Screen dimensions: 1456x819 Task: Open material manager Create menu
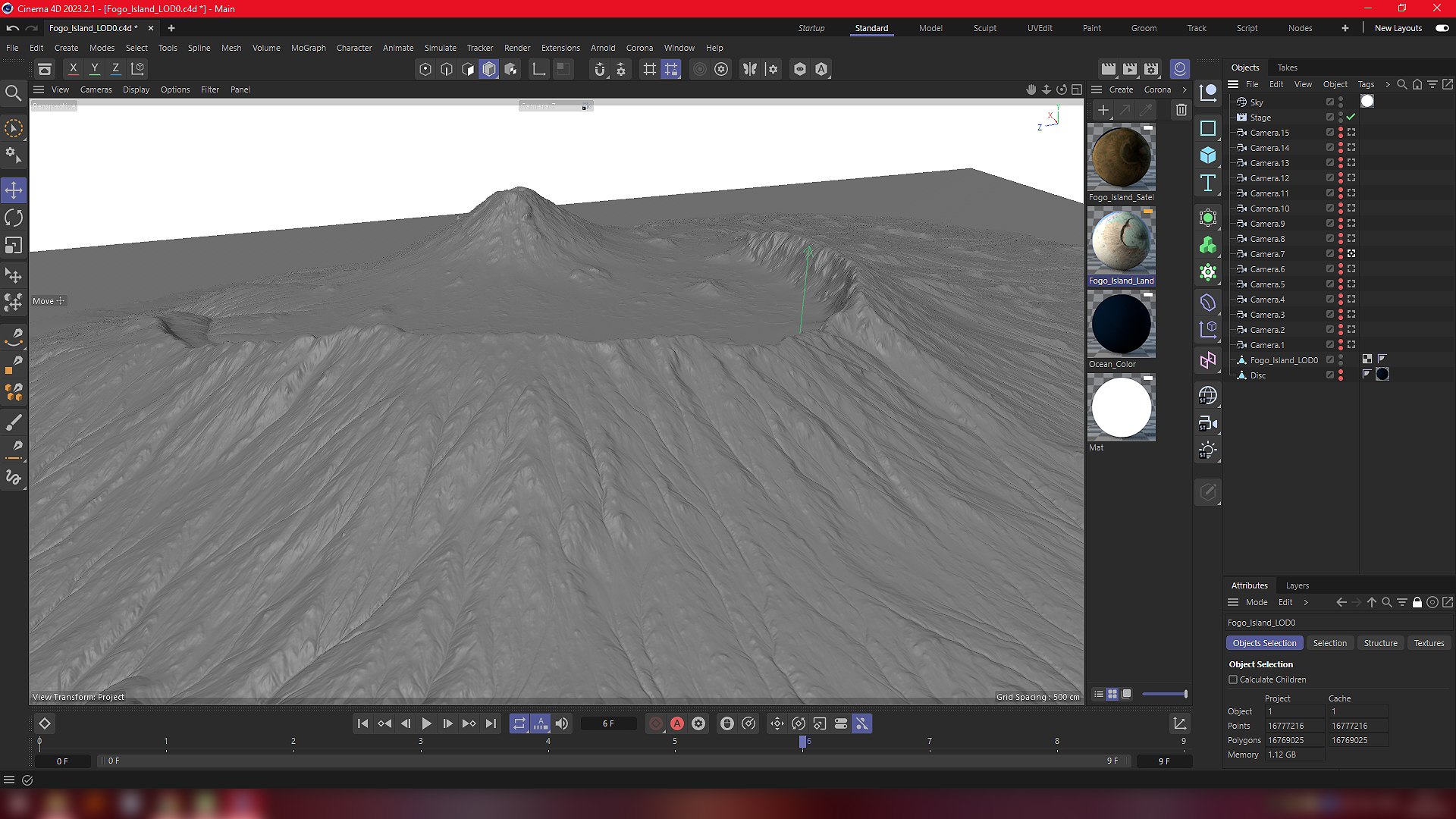point(1121,89)
